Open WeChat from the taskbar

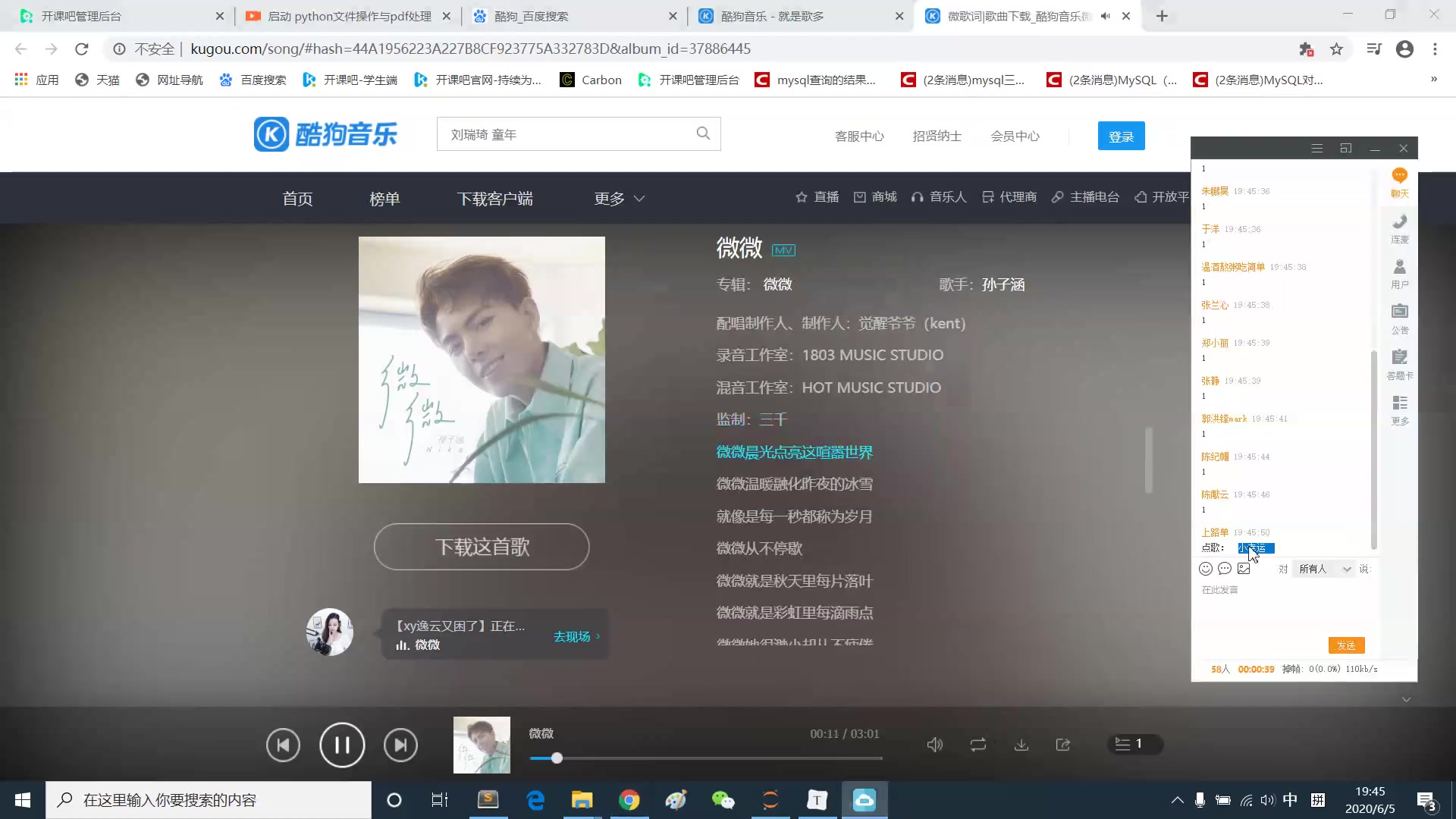pos(723,800)
